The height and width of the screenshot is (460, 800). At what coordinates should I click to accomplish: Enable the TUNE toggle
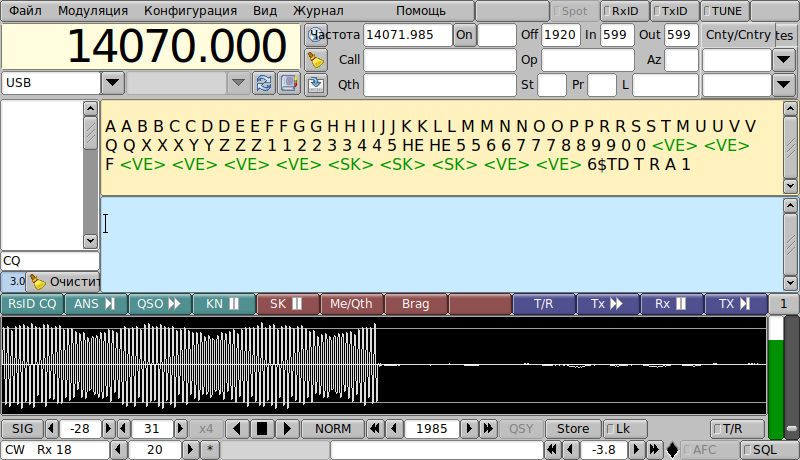coord(724,11)
